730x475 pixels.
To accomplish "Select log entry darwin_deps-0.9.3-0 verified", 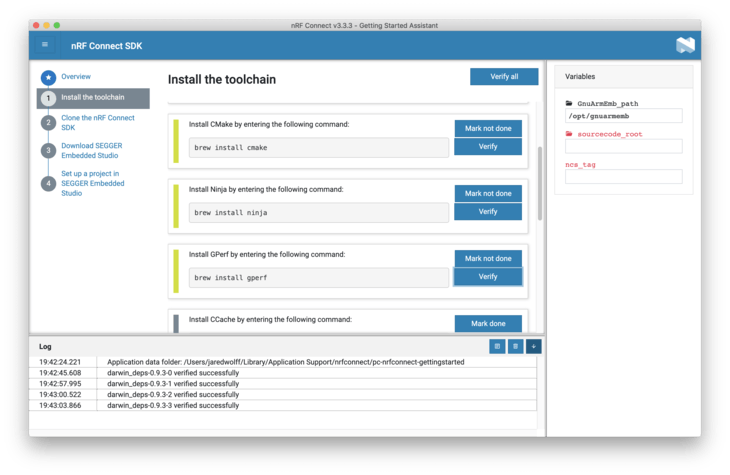I will point(283,373).
